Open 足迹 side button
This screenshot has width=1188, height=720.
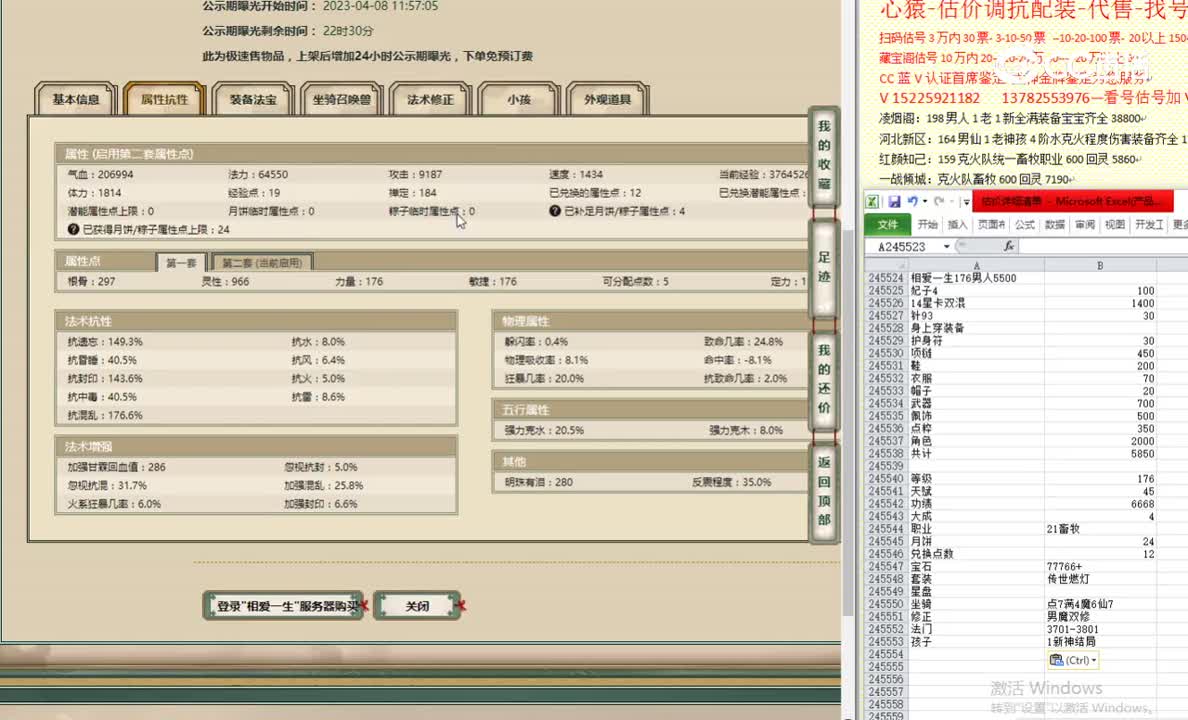[x=824, y=268]
